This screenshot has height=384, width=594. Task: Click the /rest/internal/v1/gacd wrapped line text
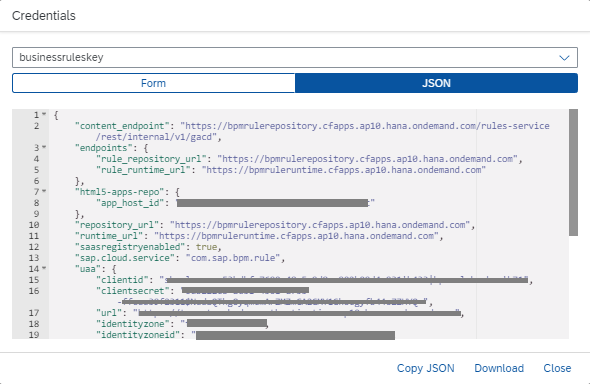pos(156,137)
